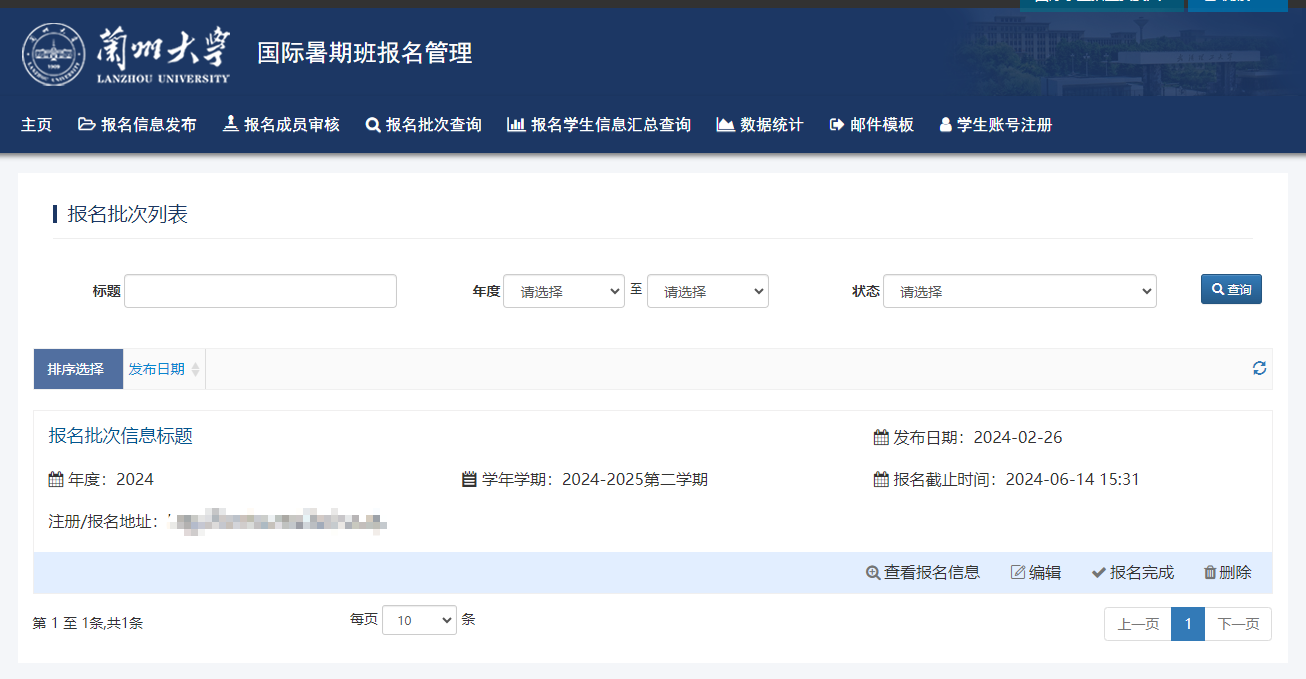This screenshot has height=679, width=1306.
Task: Open the 邮件模板 menu
Action: (872, 125)
